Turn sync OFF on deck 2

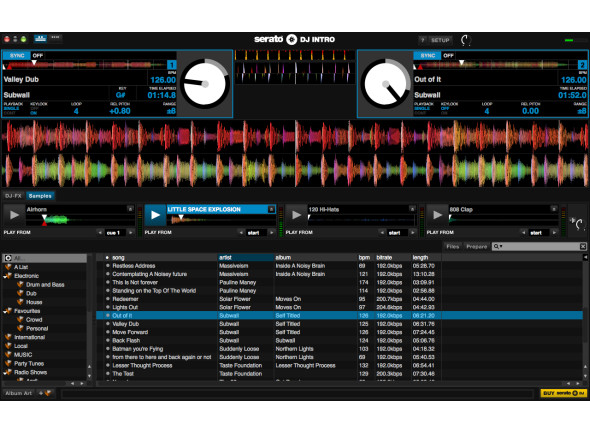click(448, 55)
